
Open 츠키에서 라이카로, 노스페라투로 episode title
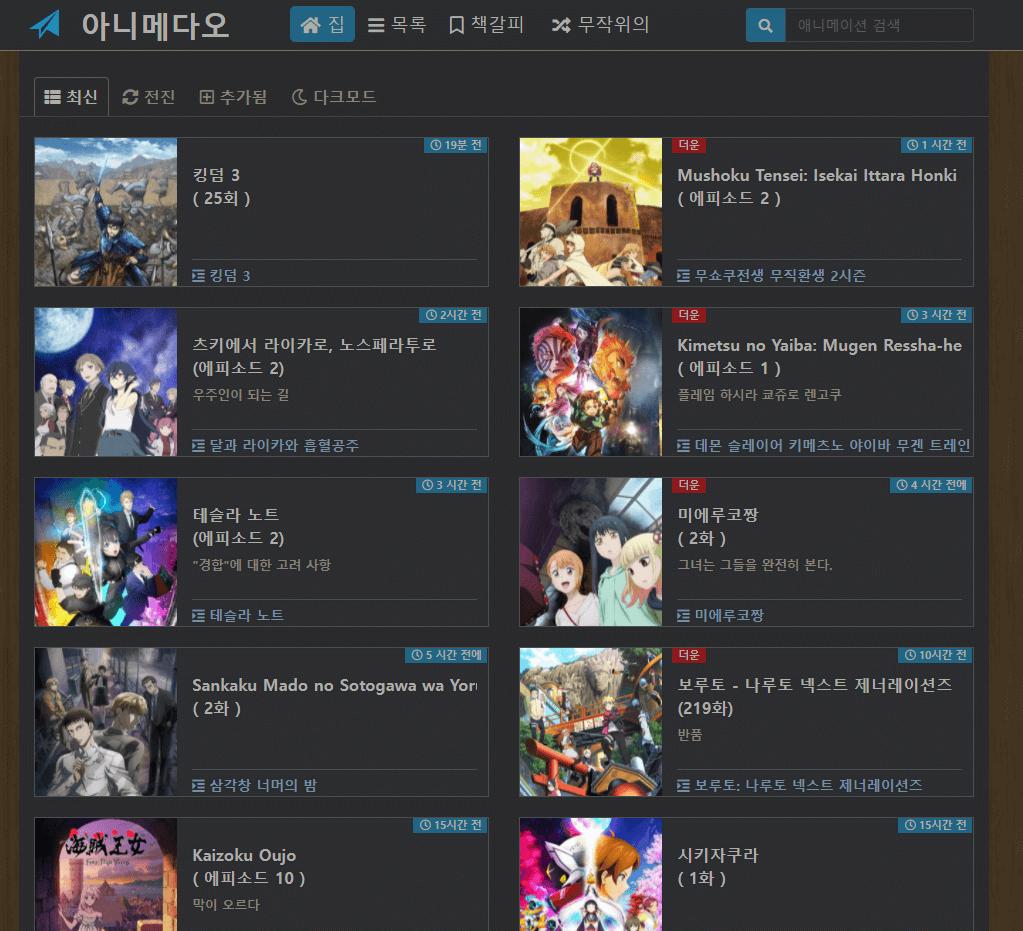click(314, 356)
